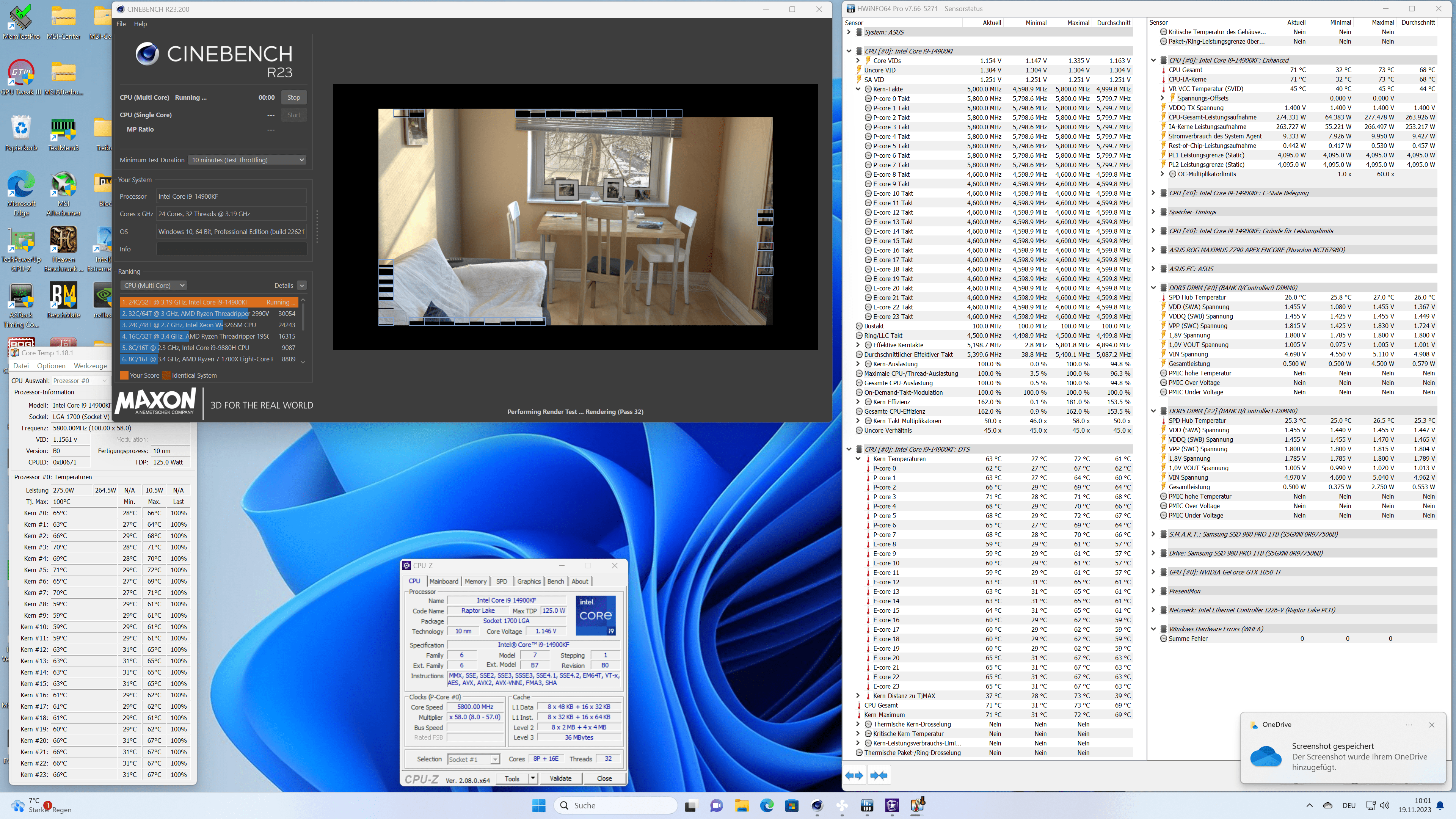Viewport: 1456px width, 819px height.
Task: Click the CPU-Z taskbar icon
Action: 892,805
